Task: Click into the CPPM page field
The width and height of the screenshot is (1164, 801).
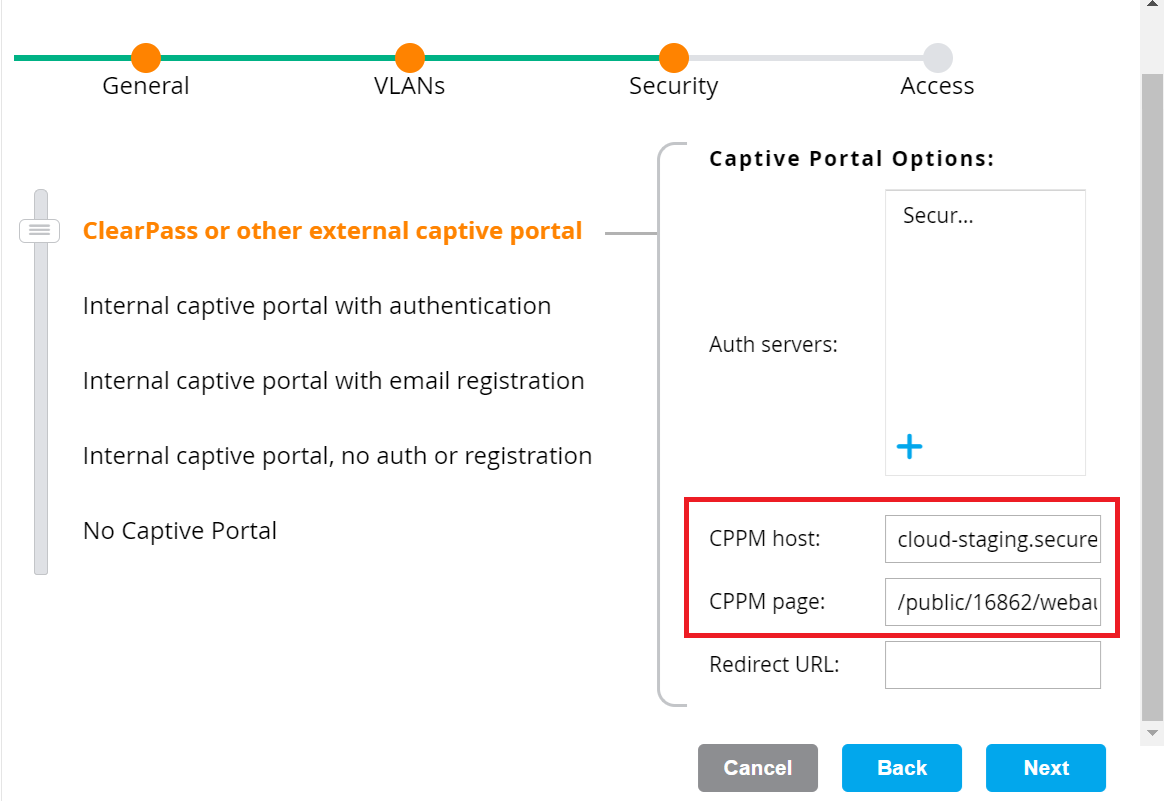Action: [x=992, y=602]
